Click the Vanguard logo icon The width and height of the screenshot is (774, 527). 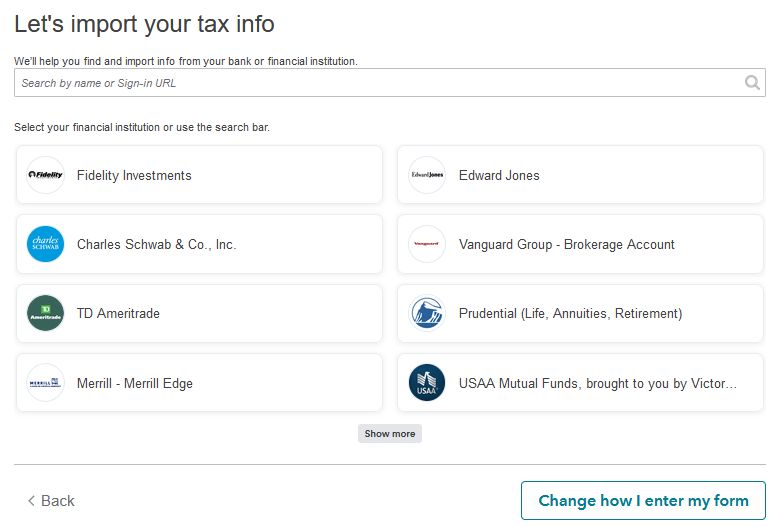click(427, 244)
